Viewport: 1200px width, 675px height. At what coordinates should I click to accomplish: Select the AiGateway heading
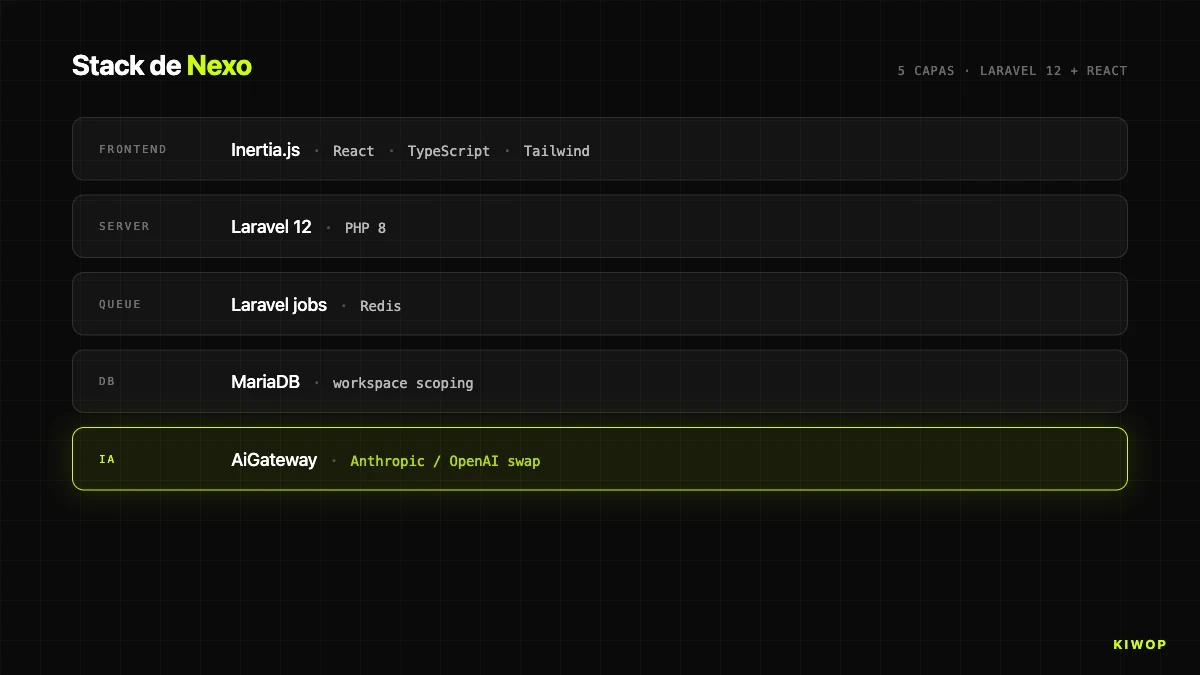point(273,460)
